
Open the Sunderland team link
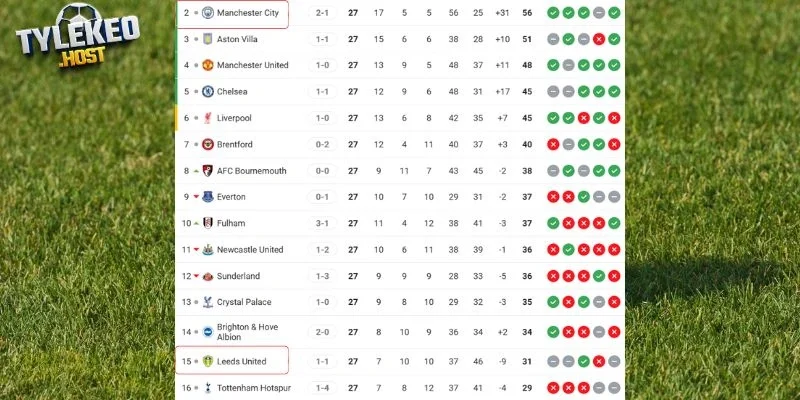pyautogui.click(x=238, y=276)
